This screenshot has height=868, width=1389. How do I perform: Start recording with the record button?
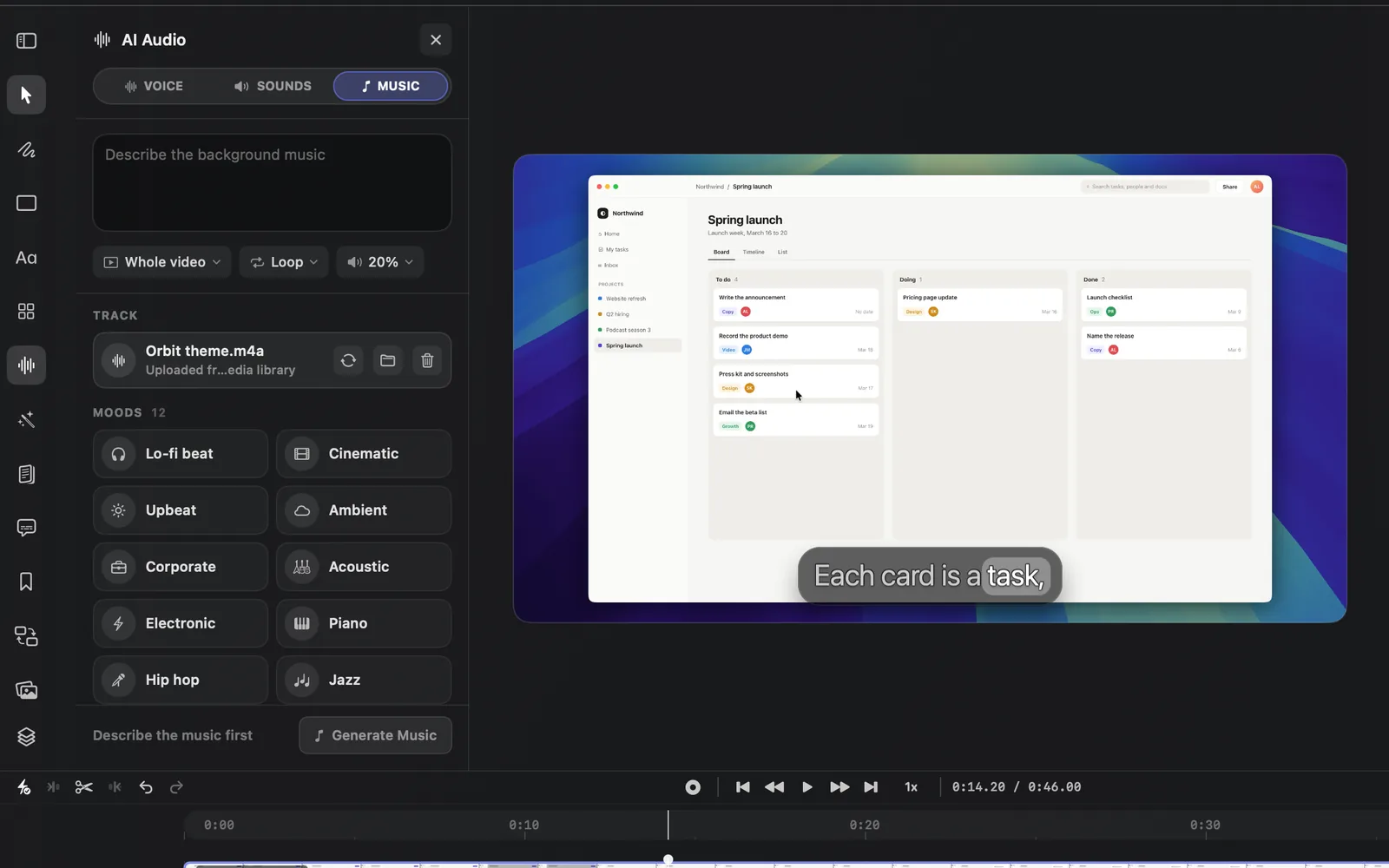click(693, 787)
